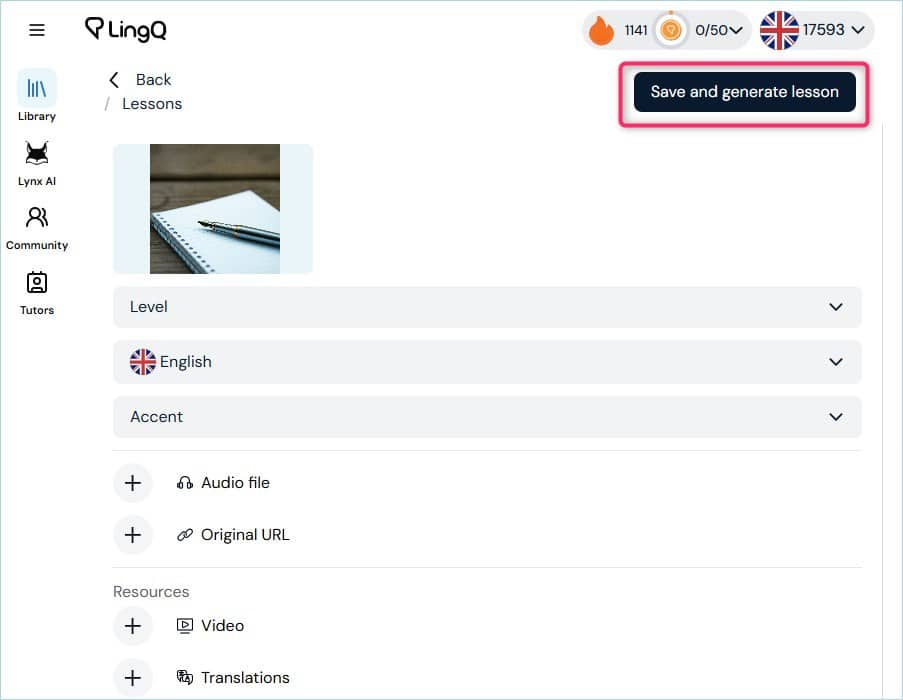Click Save and generate lesson
The height and width of the screenshot is (700, 903).
(745, 92)
